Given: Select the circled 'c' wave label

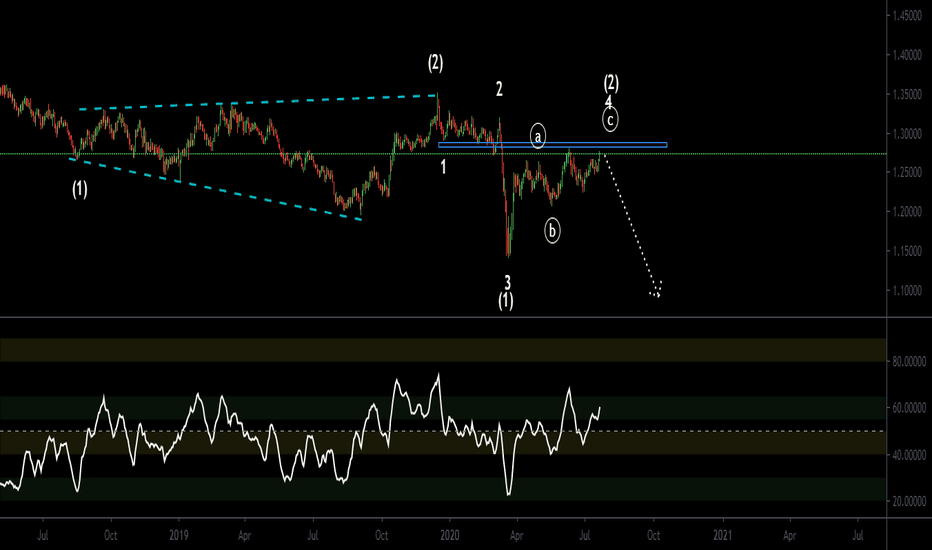Looking at the screenshot, I should (610, 120).
